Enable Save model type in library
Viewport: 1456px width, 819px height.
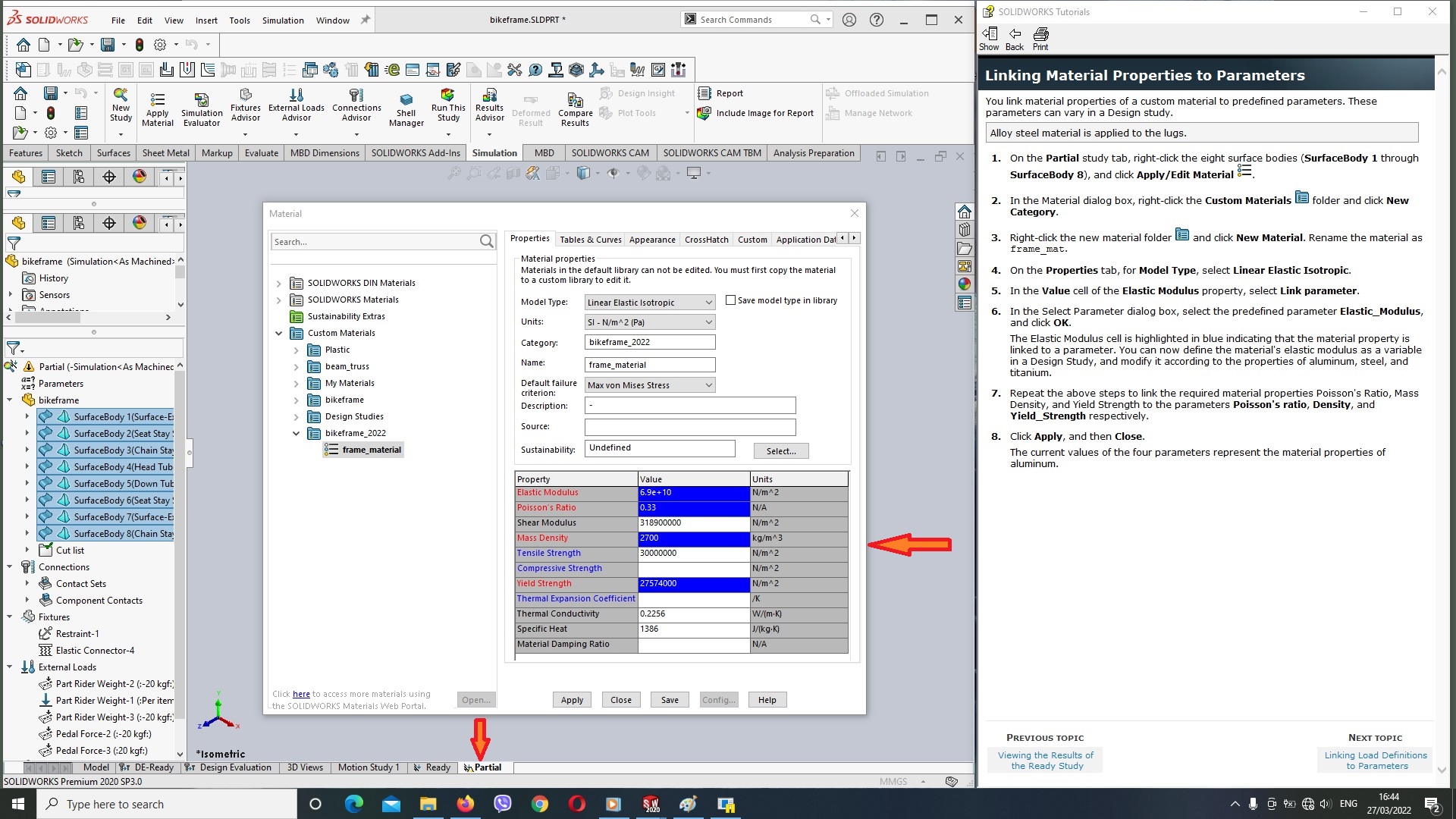[730, 300]
